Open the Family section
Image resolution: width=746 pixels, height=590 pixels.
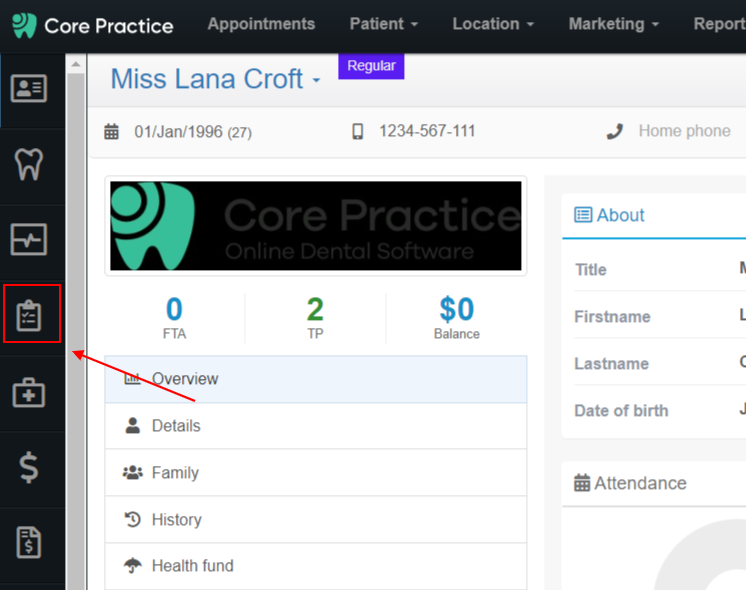coord(316,472)
